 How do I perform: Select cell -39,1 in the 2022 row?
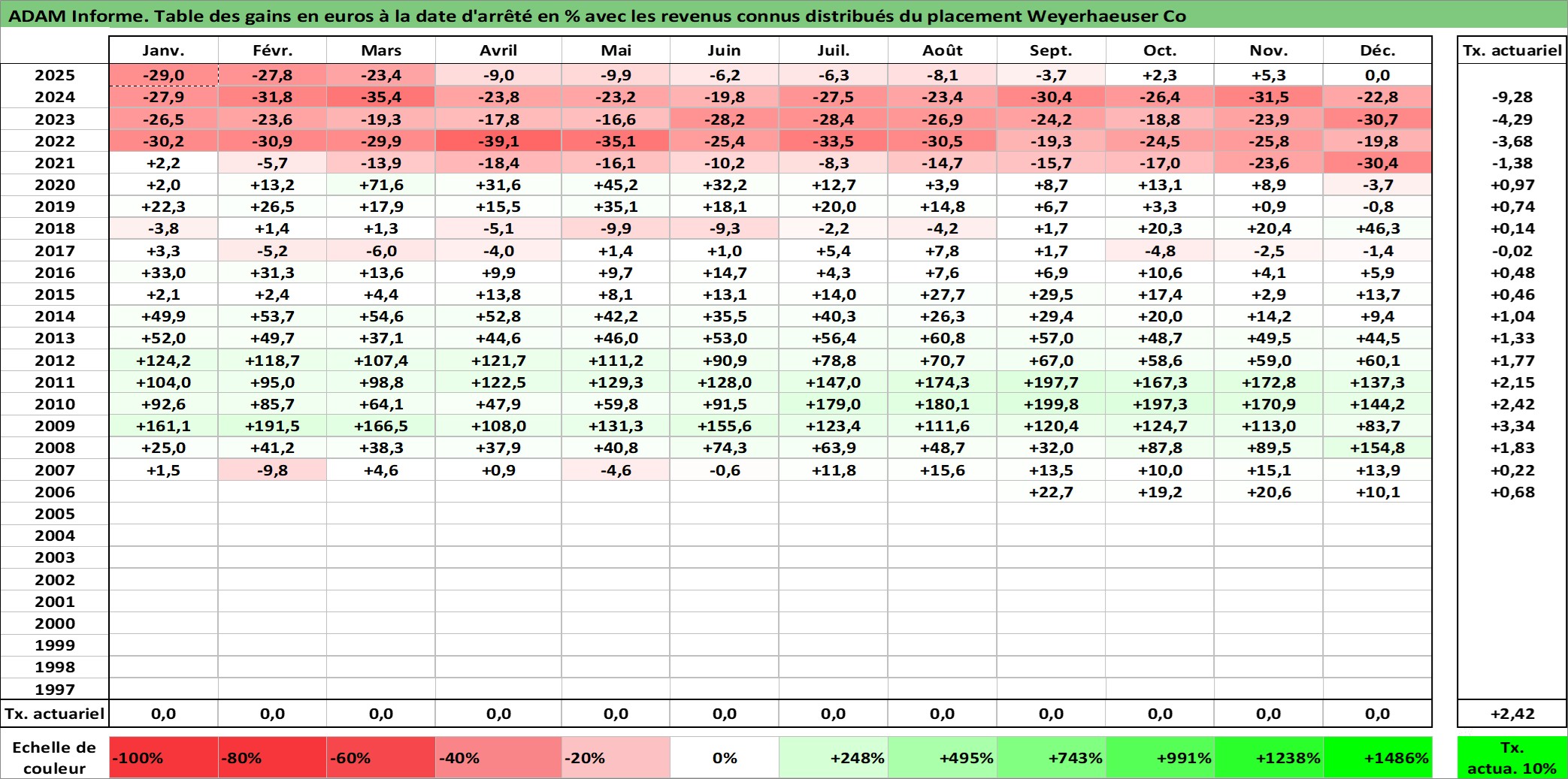click(498, 141)
